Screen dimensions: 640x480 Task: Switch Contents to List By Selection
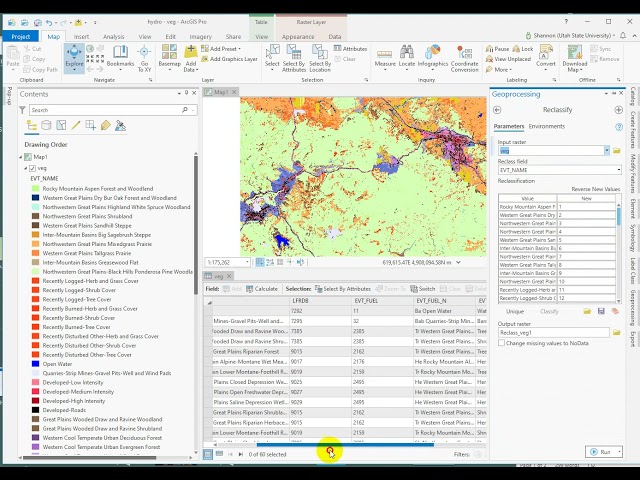coord(61,125)
